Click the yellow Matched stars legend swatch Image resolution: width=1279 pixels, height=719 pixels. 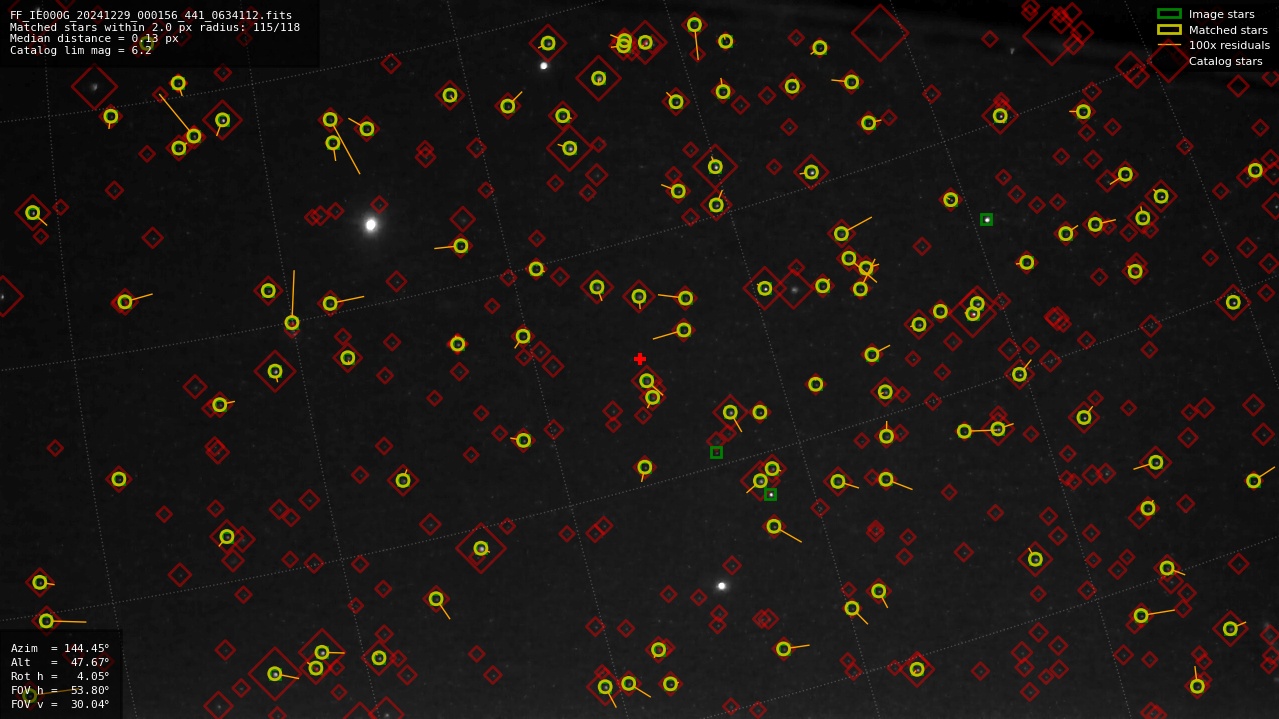pyautogui.click(x=1169, y=30)
